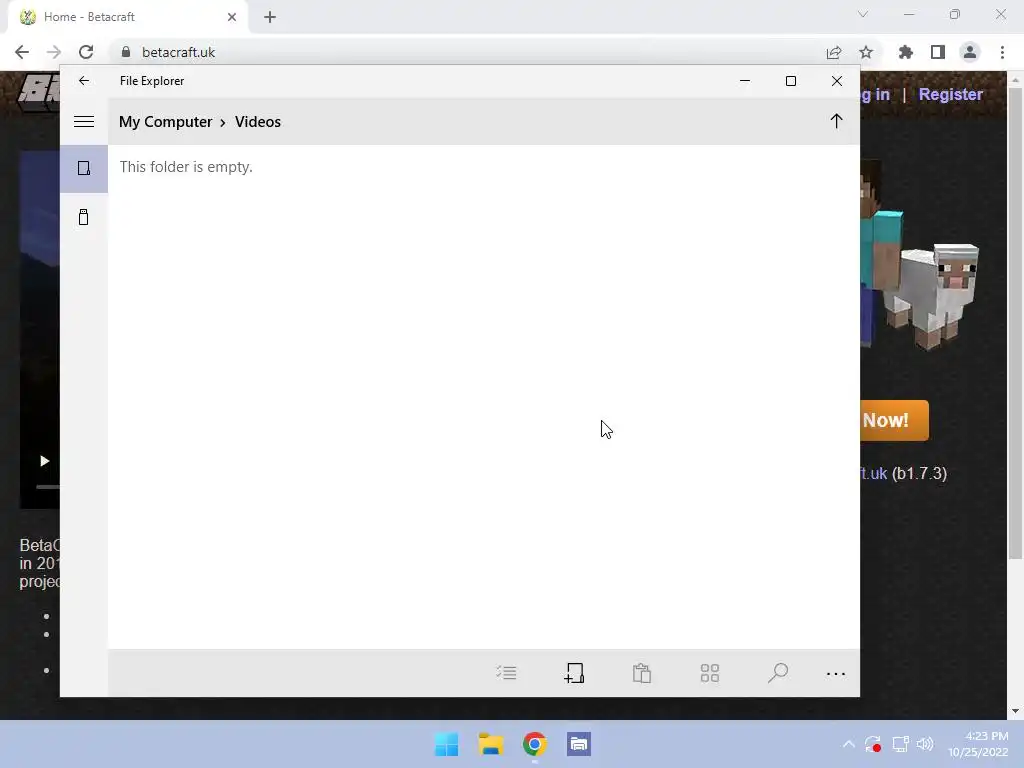Maximize the File Explorer window
Image resolution: width=1024 pixels, height=768 pixels.
[791, 81]
